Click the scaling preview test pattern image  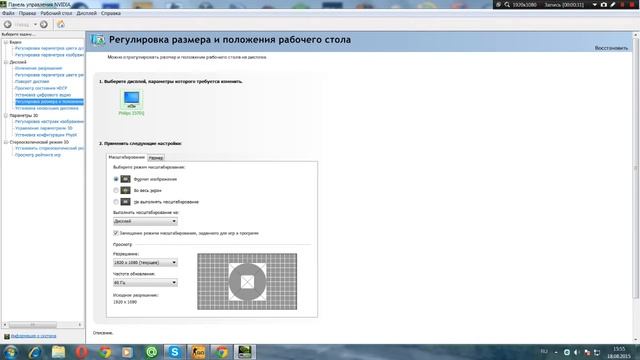pos(247,282)
